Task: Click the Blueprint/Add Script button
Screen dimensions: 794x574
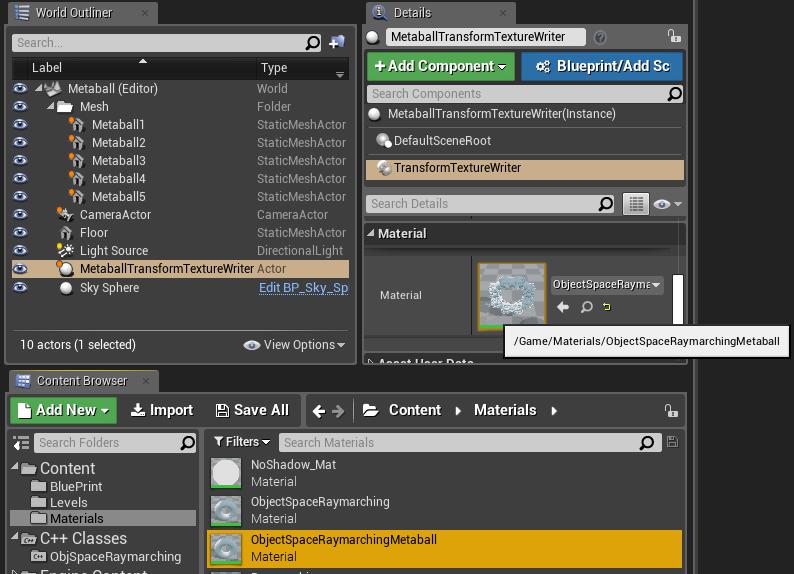Action: [x=602, y=66]
